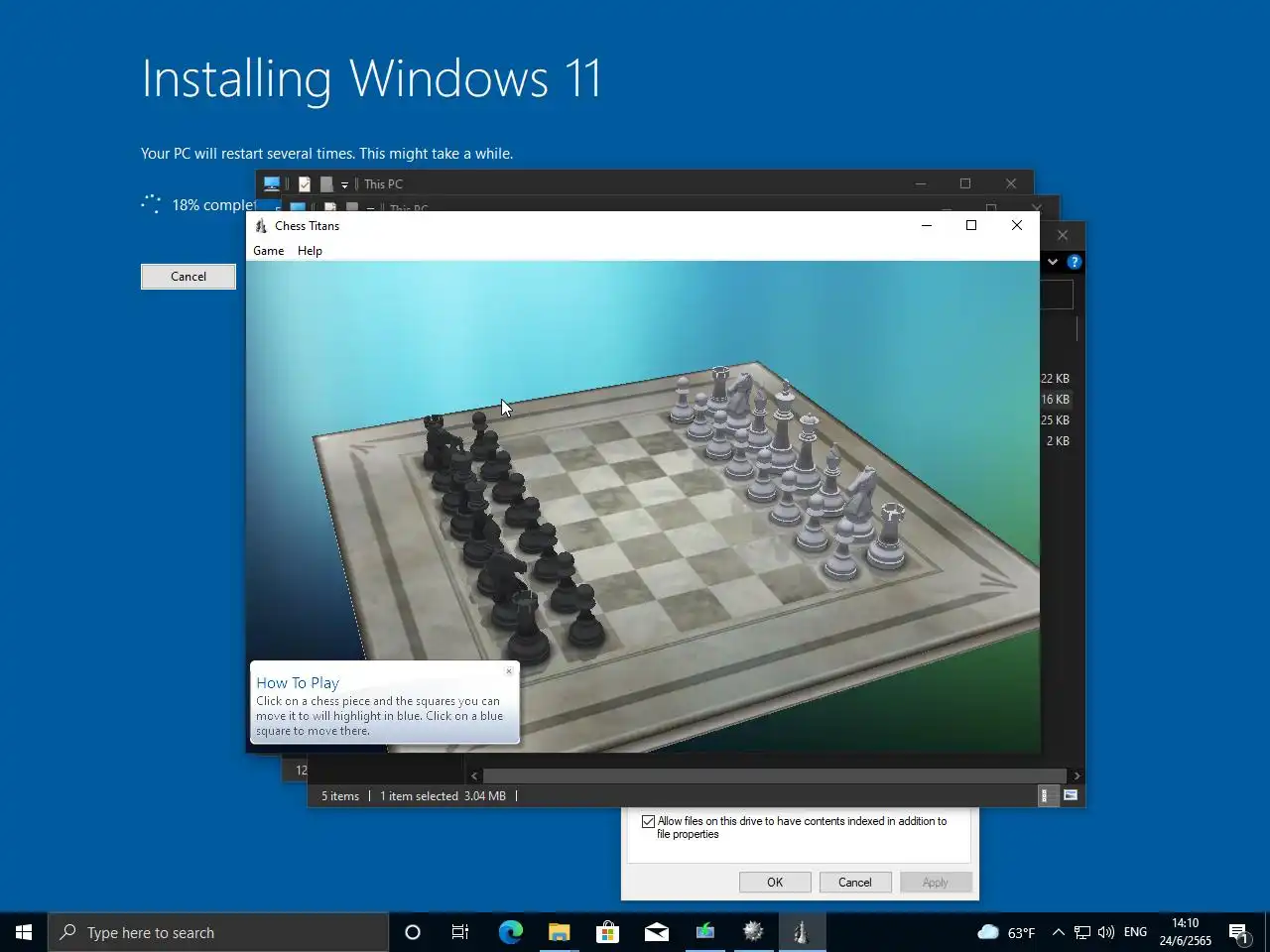The width and height of the screenshot is (1270, 952).
Task: Open the Game menu in Chess Titans
Action: 268,251
